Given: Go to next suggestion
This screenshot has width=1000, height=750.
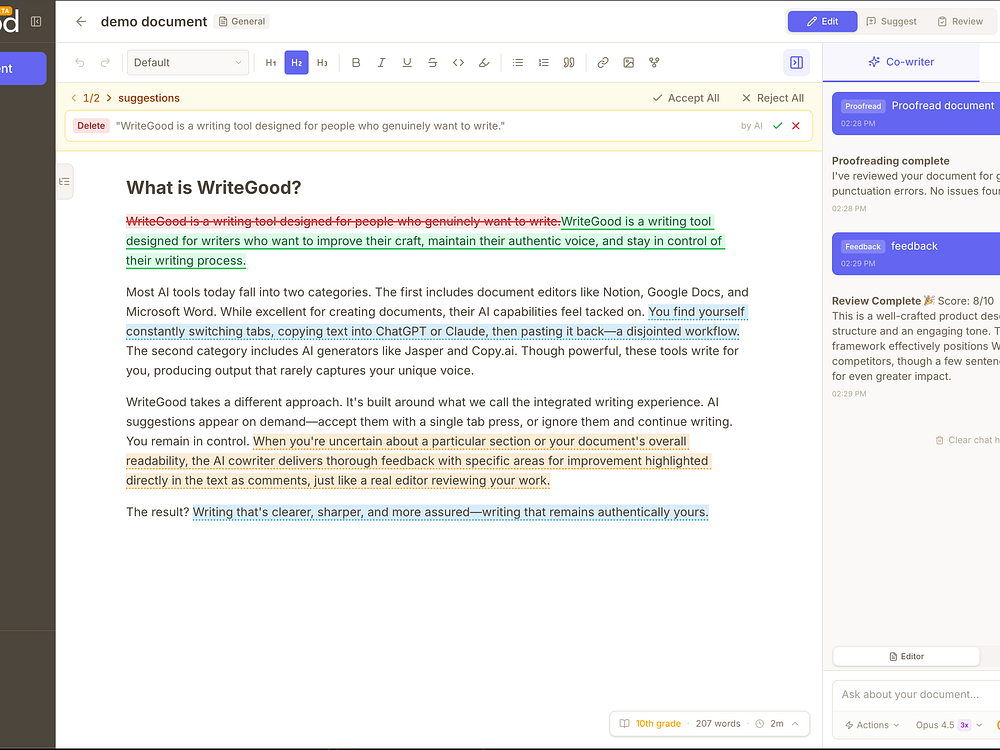Looking at the screenshot, I should click(x=109, y=98).
